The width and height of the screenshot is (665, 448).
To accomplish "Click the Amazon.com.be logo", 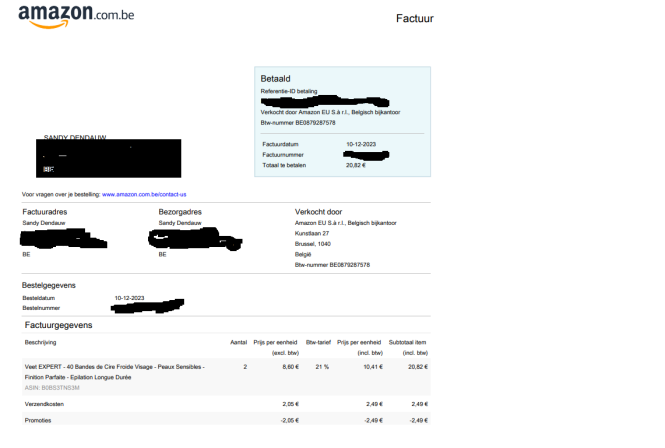I will click(x=76, y=16).
